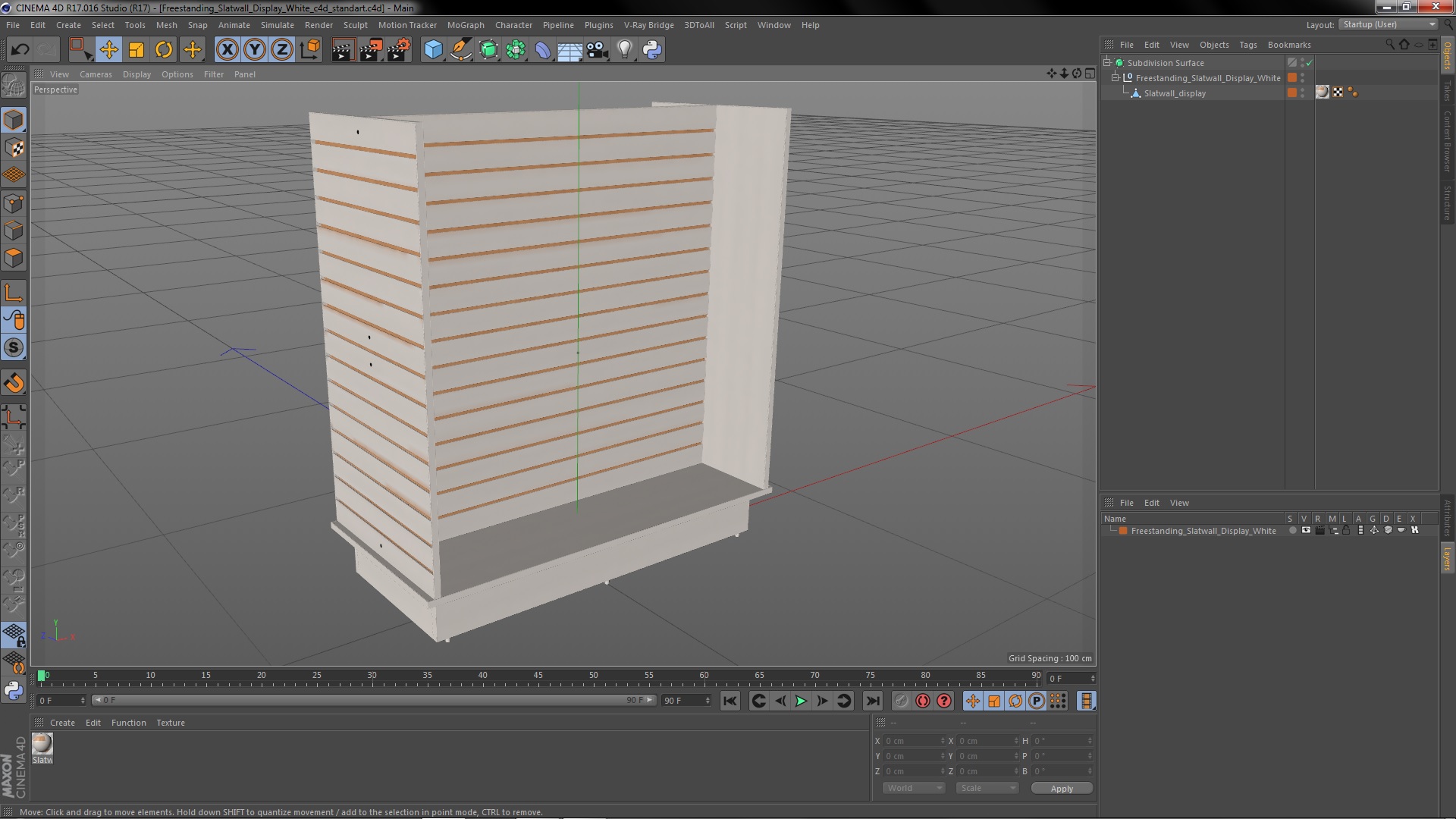Add a Cube primitive object
1456x819 pixels.
(433, 50)
